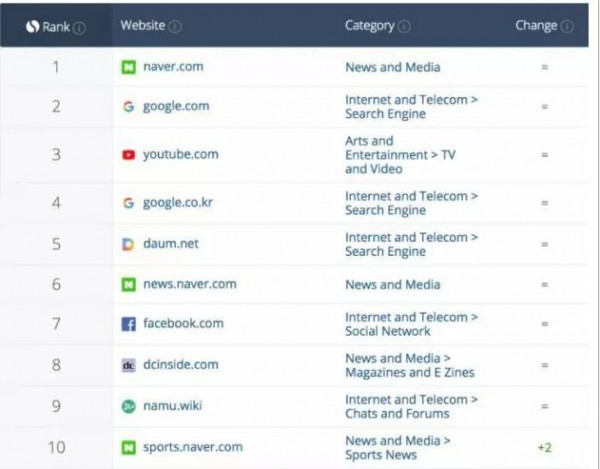Click the red YouTube play icon
This screenshot has width=600, height=469.
[129, 155]
